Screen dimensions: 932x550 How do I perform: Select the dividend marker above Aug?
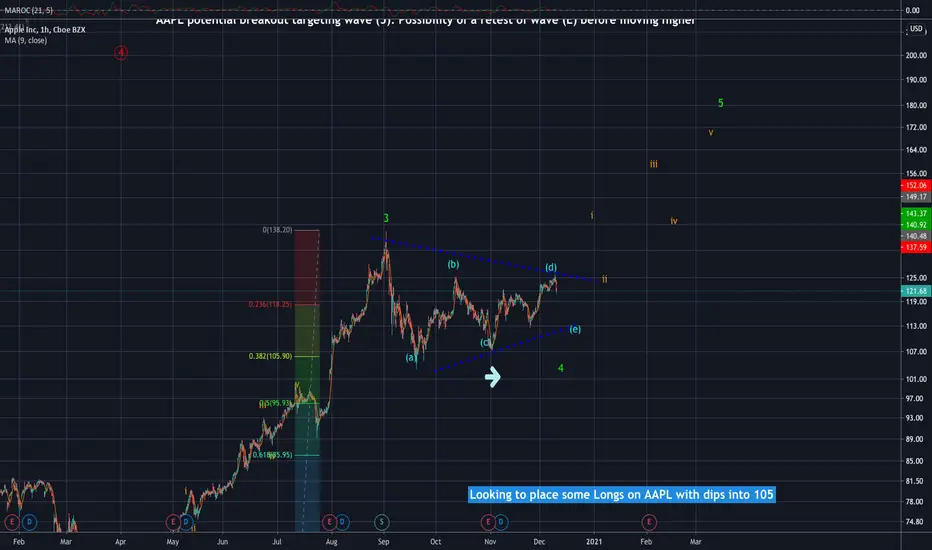342,522
